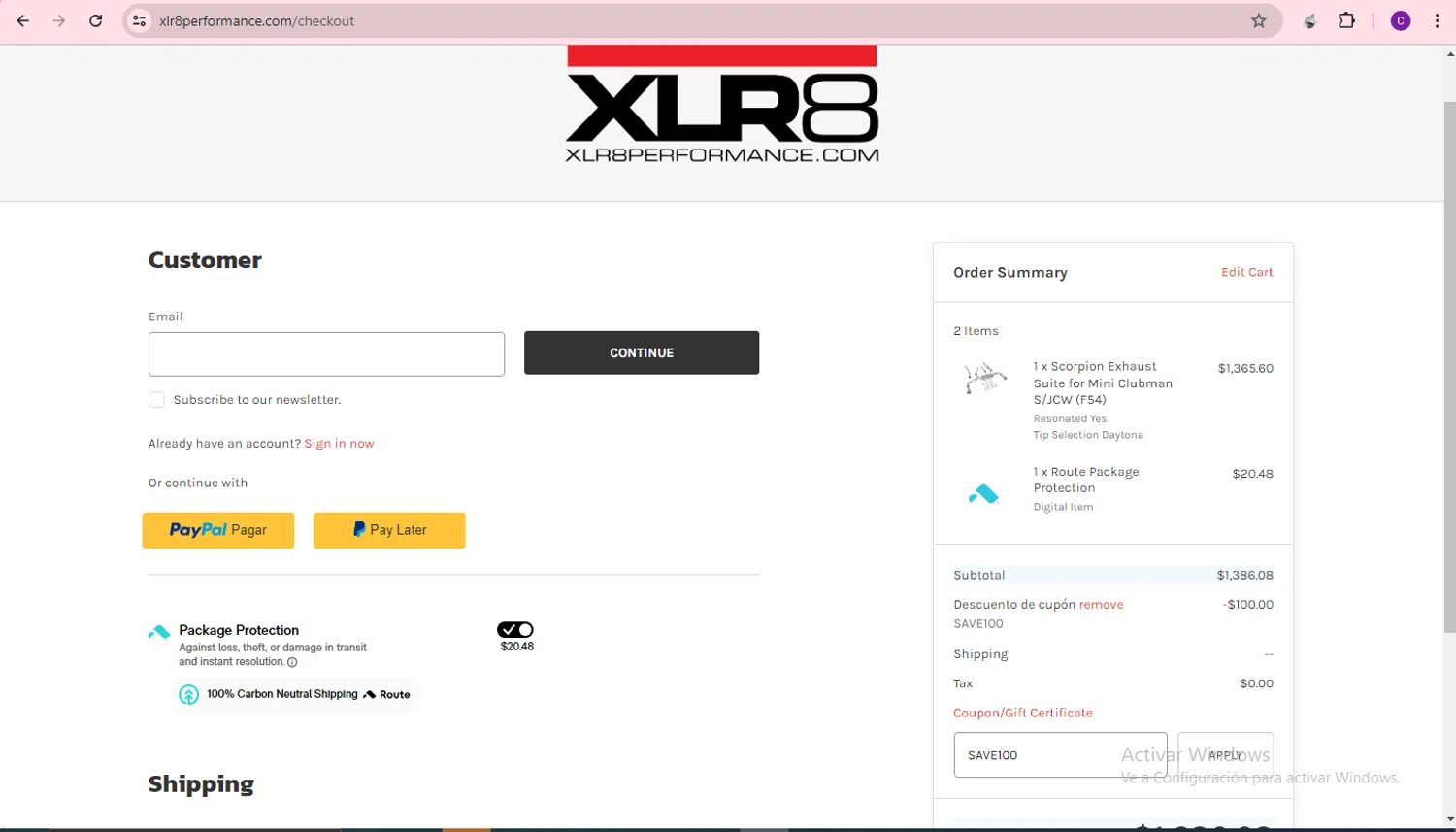Viewport: 1456px width, 832px height.
Task: Choose the PayPal Pay Later button
Action: pyautogui.click(x=389, y=530)
